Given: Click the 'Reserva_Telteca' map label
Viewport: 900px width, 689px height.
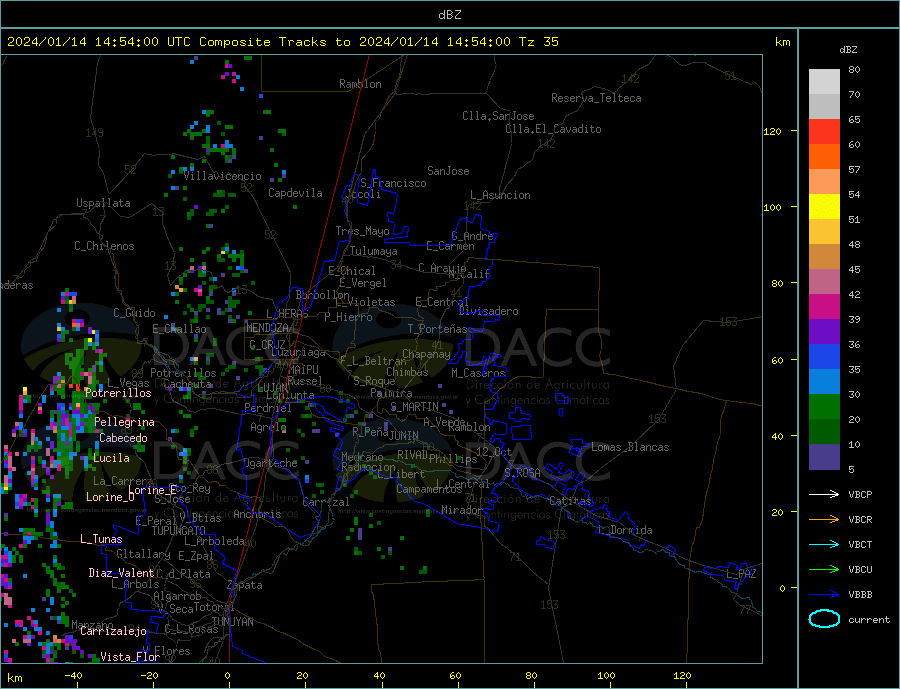Looking at the screenshot, I should 596,98.
